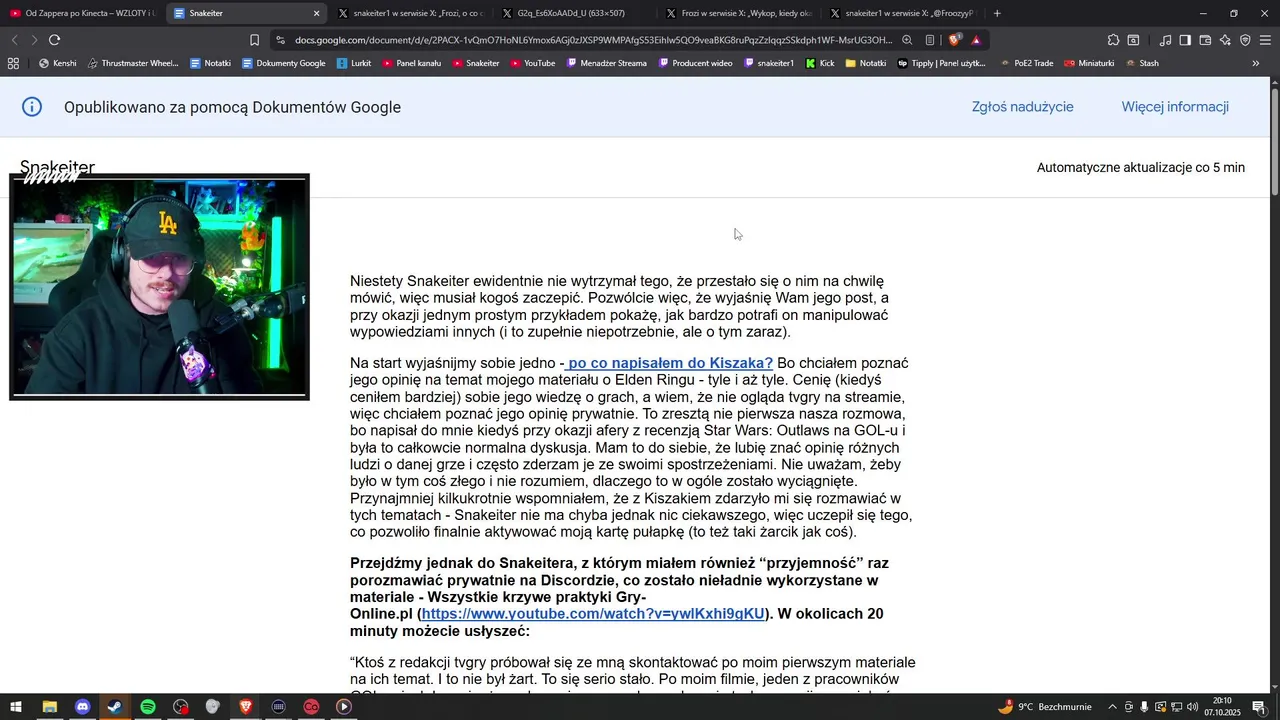Open snakeiter1 Twitch bookmark
The width and height of the screenshot is (1280, 720).
[x=768, y=63]
